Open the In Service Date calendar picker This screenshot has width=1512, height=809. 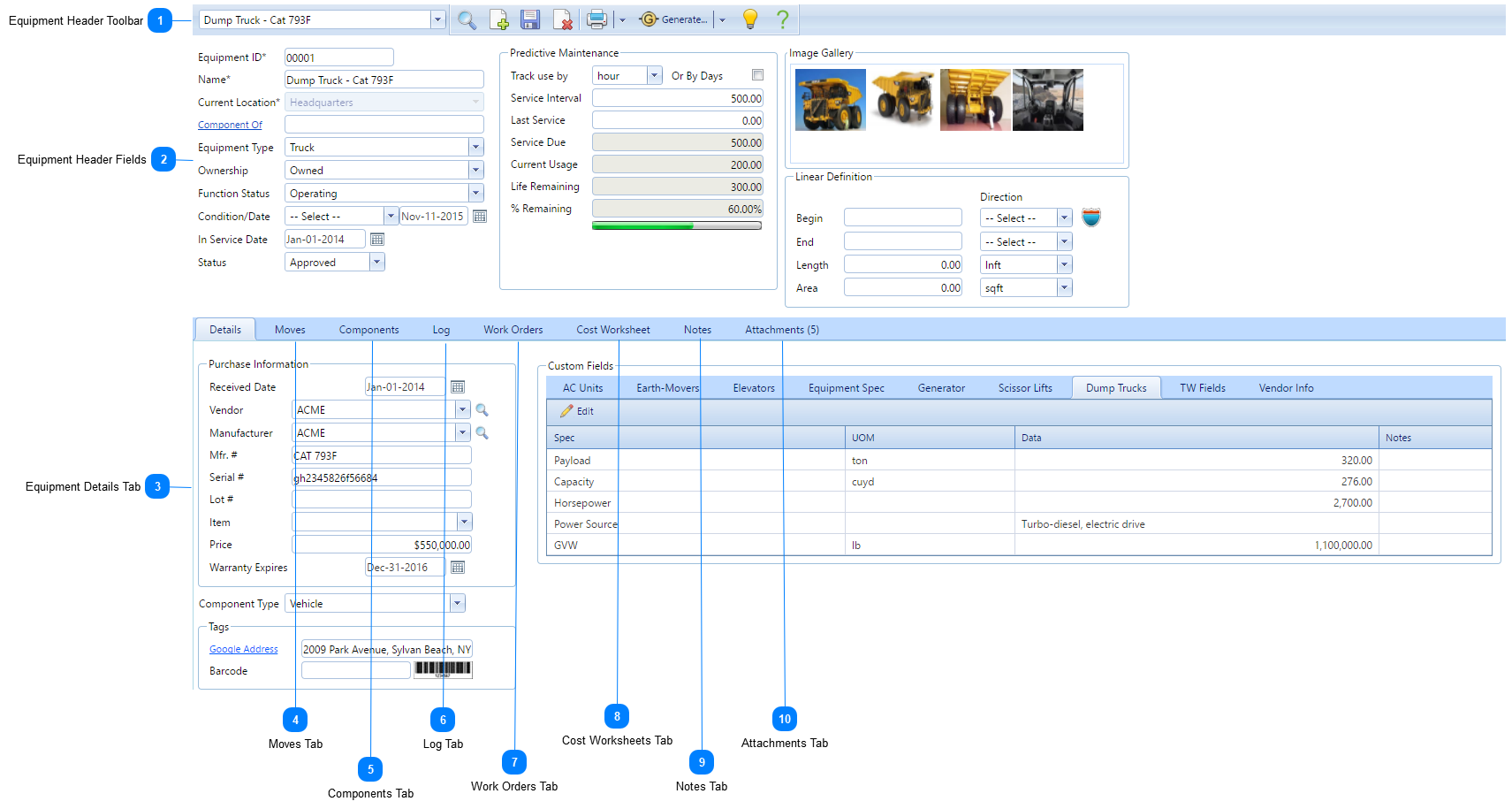pyautogui.click(x=377, y=240)
